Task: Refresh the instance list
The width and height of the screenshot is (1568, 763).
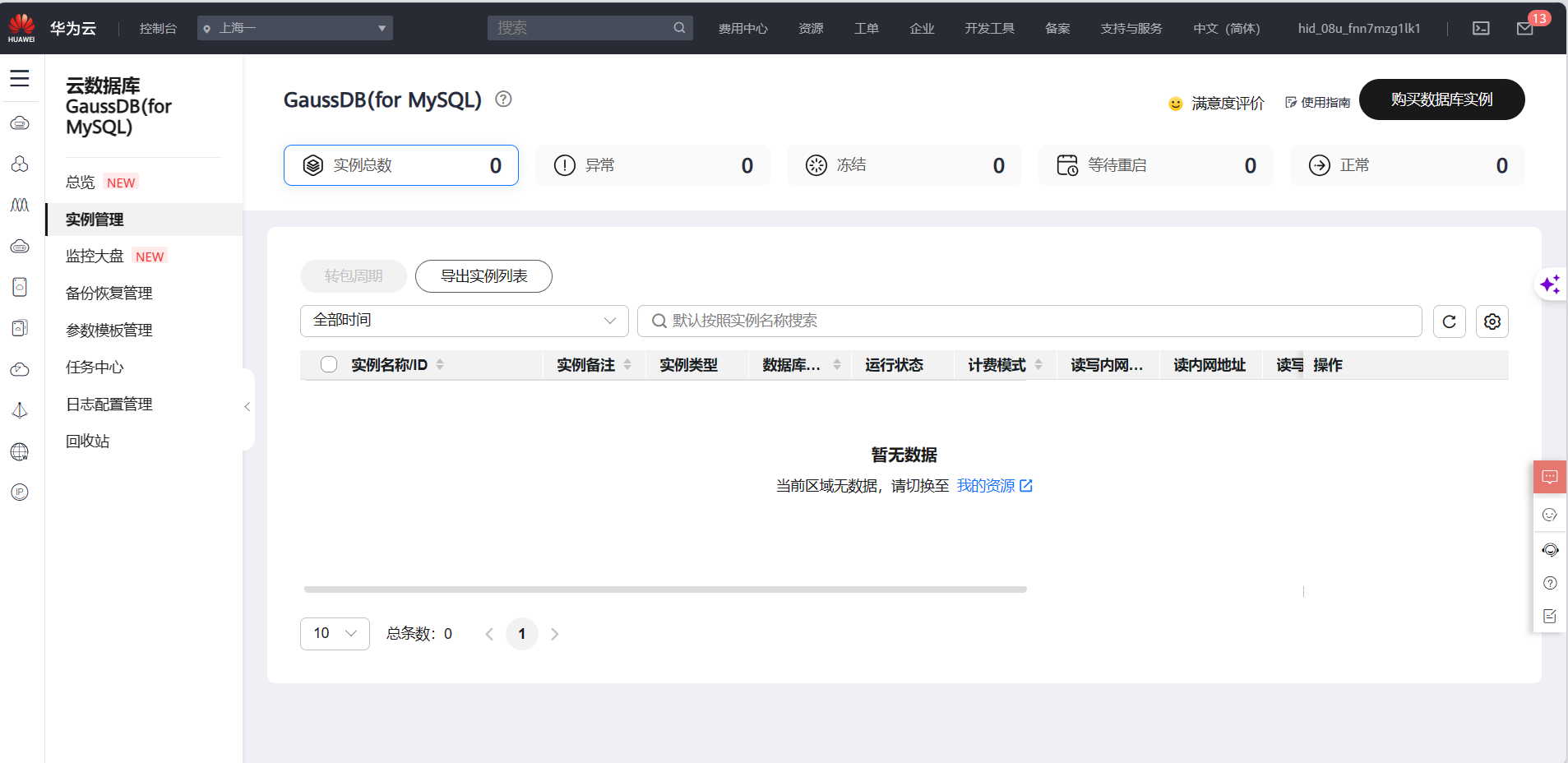Action: tap(1450, 321)
